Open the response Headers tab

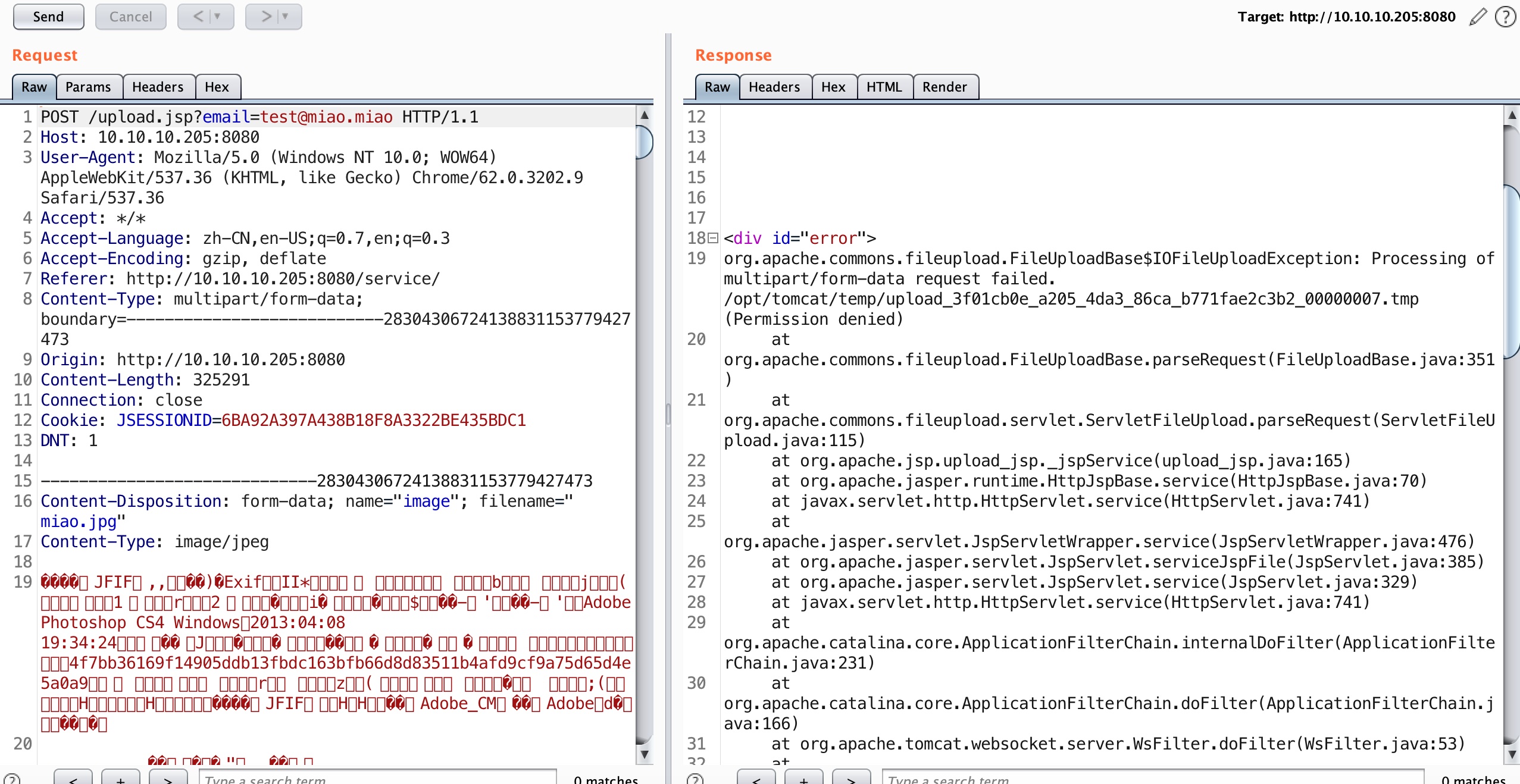coord(774,87)
